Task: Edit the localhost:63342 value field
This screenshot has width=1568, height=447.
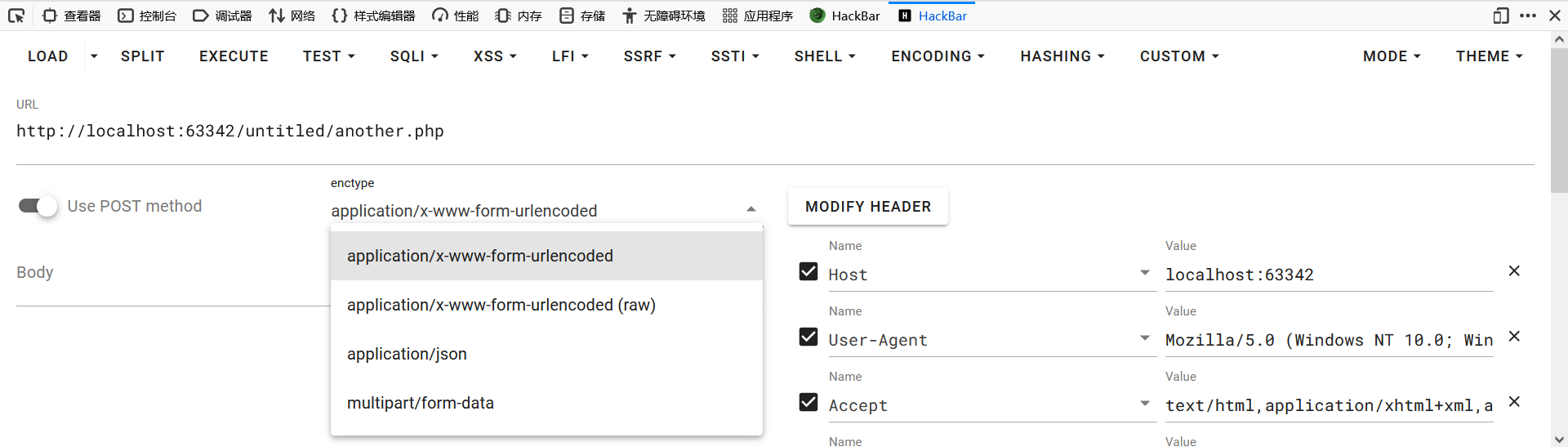Action: click(1330, 275)
